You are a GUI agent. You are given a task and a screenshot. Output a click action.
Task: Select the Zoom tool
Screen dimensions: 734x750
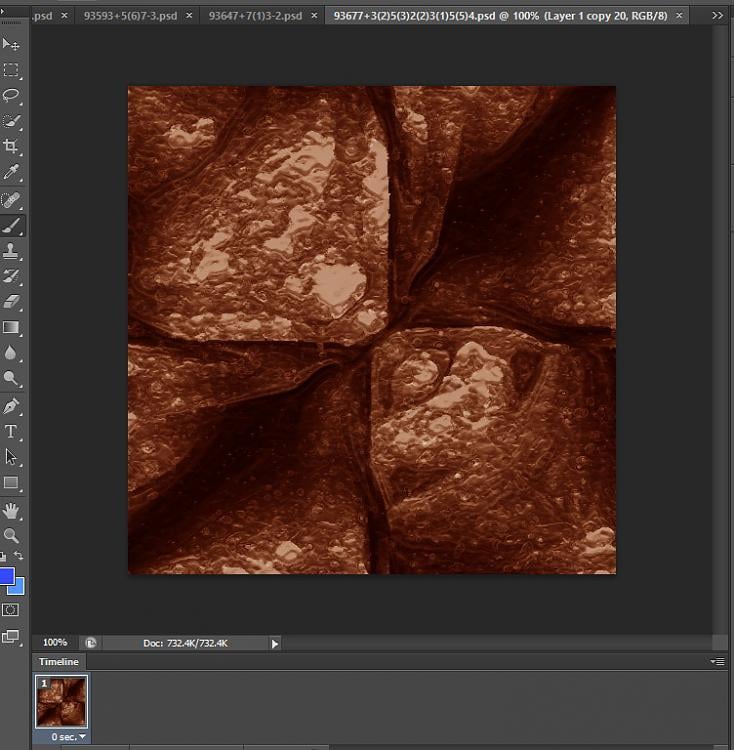tap(11, 535)
